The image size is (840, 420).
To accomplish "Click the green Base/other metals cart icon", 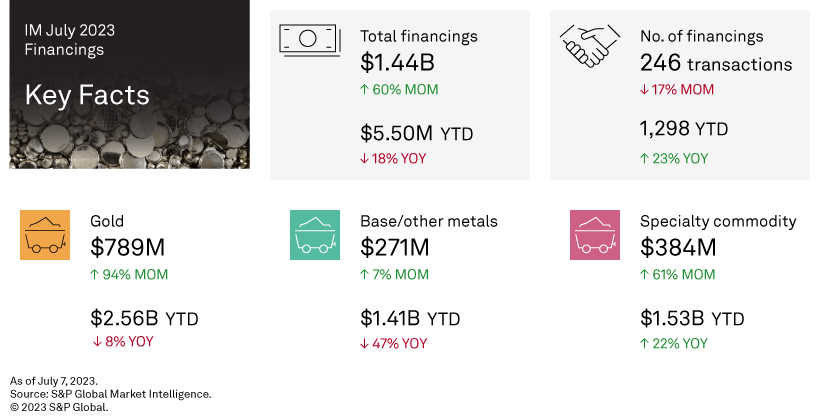I will coord(315,235).
